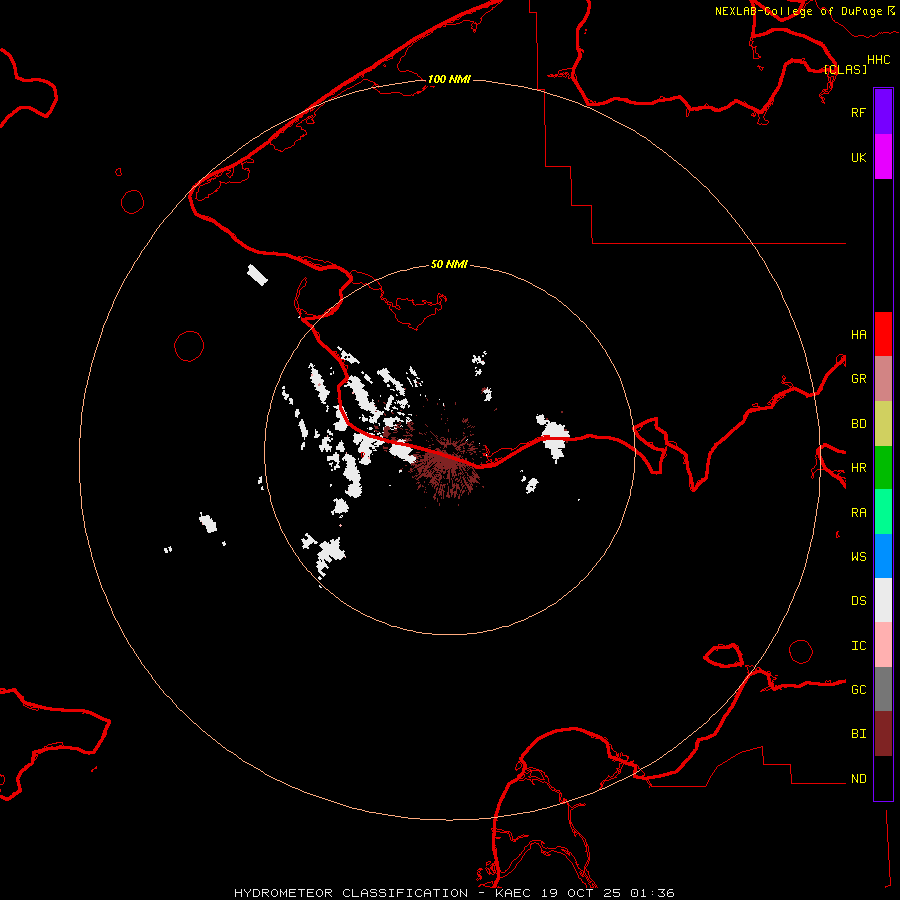Click the IC legend label
Screen dimensions: 900x900
[x=858, y=645]
